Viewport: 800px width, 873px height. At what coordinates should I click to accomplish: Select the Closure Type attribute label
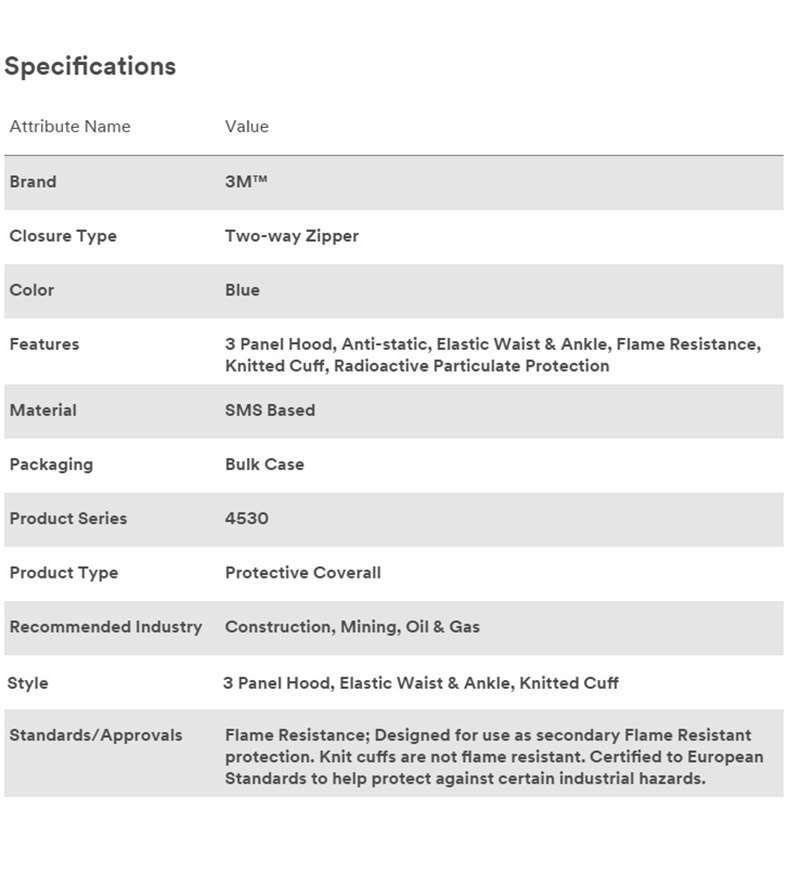63,236
